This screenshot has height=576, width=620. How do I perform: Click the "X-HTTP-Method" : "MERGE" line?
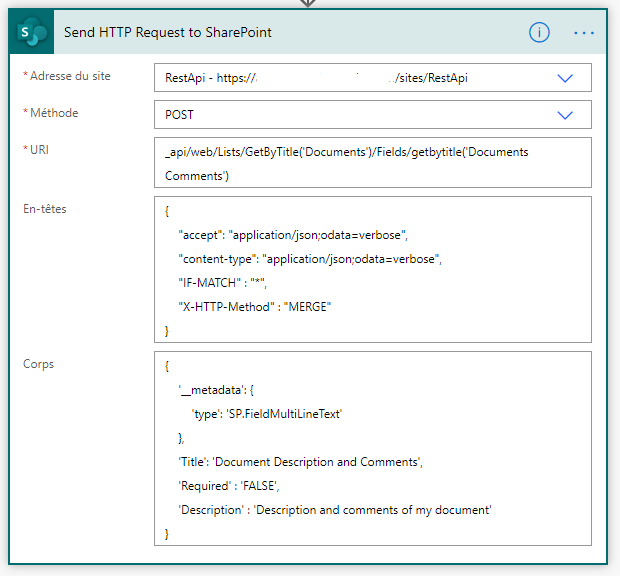tap(255, 307)
